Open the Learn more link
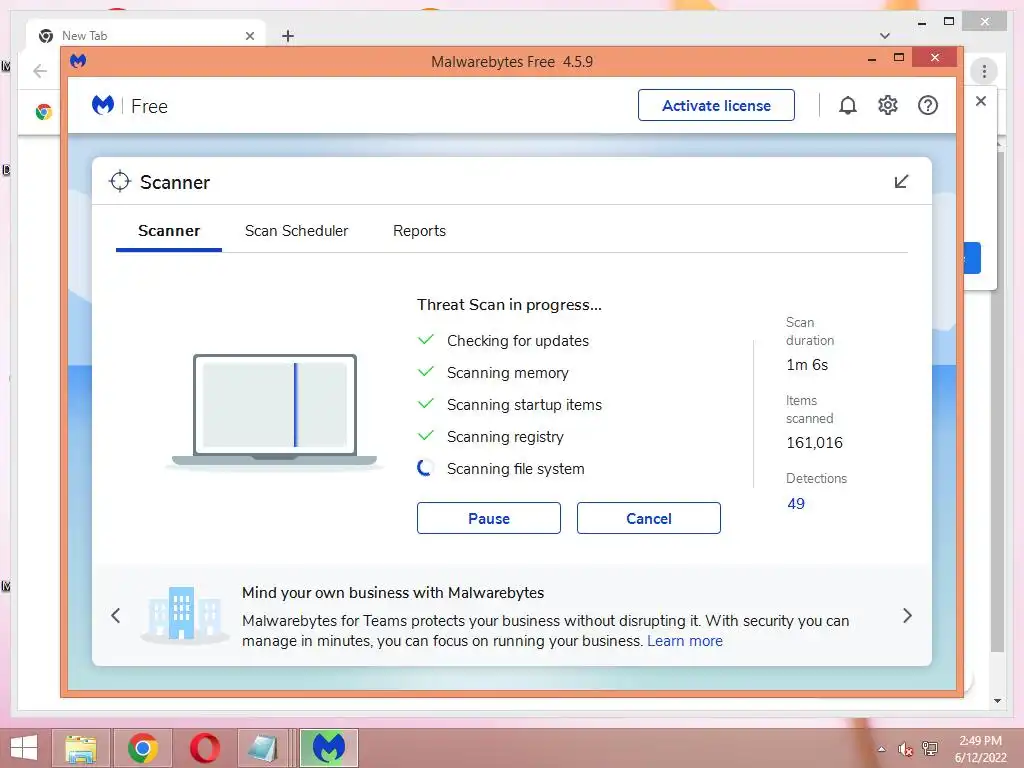The height and width of the screenshot is (768, 1024). [685, 641]
